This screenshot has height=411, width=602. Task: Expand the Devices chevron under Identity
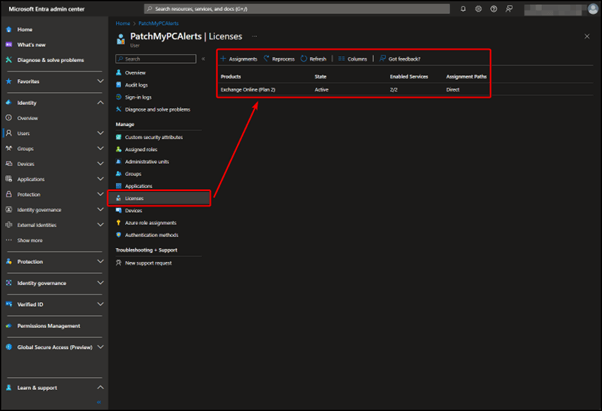point(100,164)
